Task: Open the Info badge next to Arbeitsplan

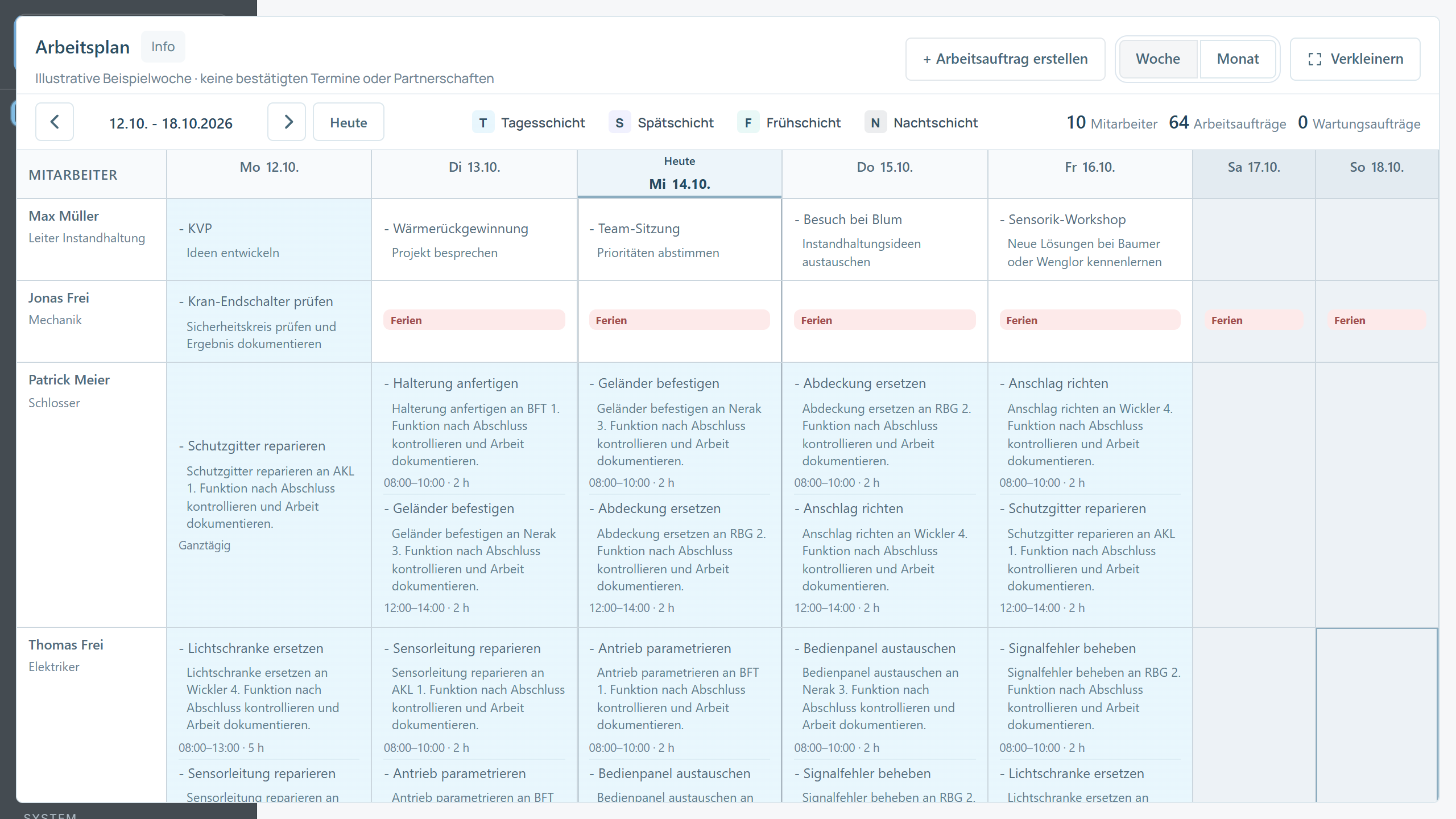Action: pyautogui.click(x=163, y=47)
